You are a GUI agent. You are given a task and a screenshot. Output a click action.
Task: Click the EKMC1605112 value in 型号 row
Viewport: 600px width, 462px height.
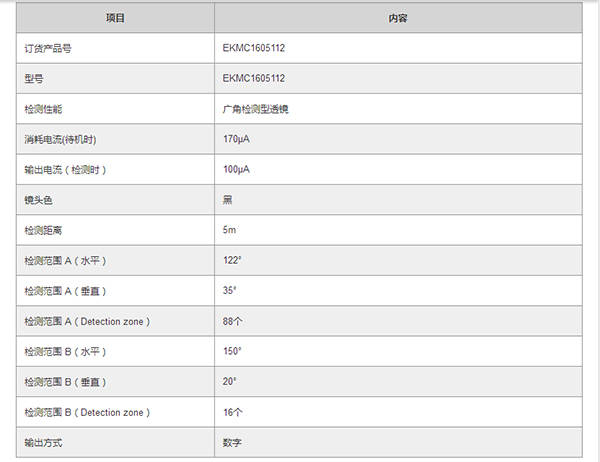(x=254, y=78)
